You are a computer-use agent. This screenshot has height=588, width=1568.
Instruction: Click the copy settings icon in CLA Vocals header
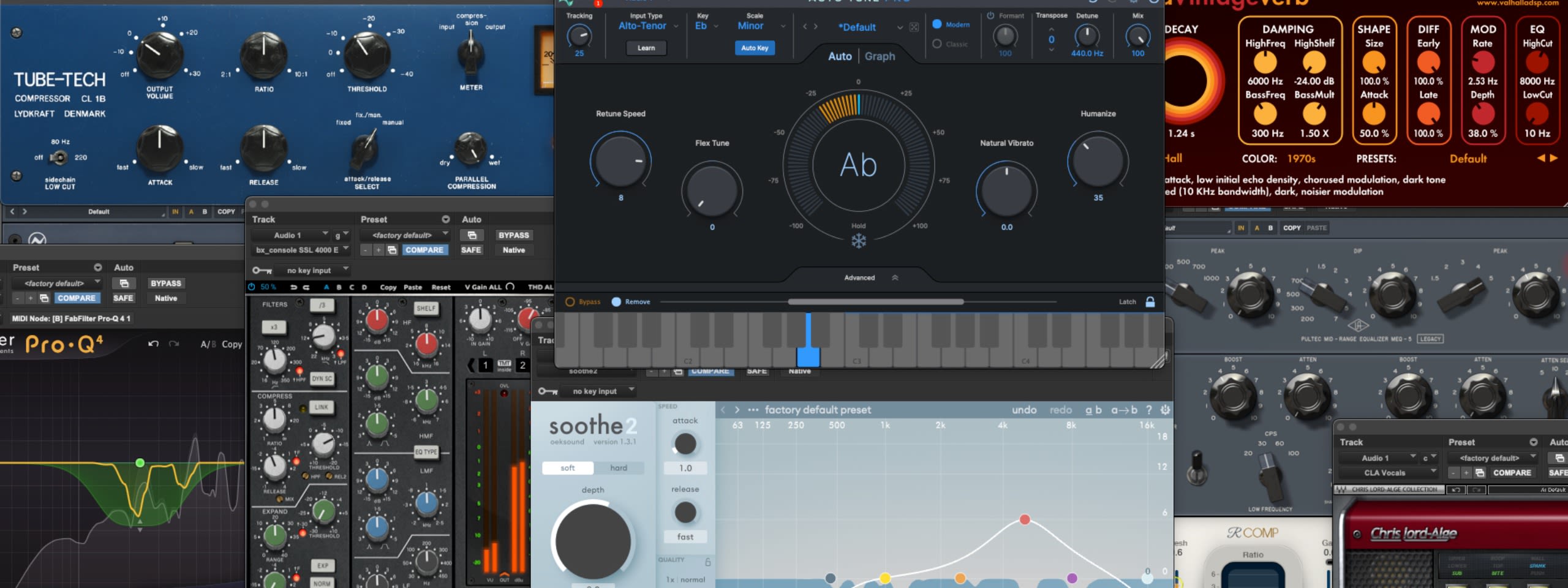[1480, 473]
